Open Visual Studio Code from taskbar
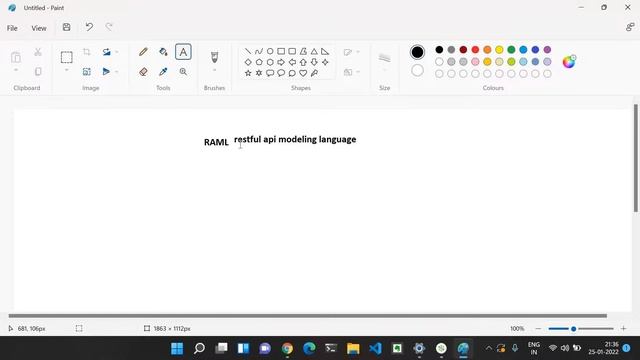The image size is (640, 360). pyautogui.click(x=375, y=348)
